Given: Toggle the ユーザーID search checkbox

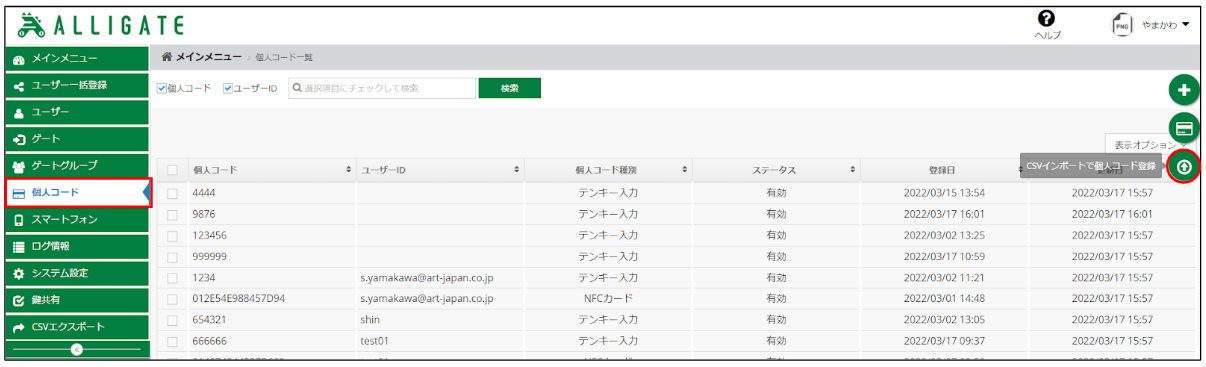Looking at the screenshot, I should (x=228, y=88).
